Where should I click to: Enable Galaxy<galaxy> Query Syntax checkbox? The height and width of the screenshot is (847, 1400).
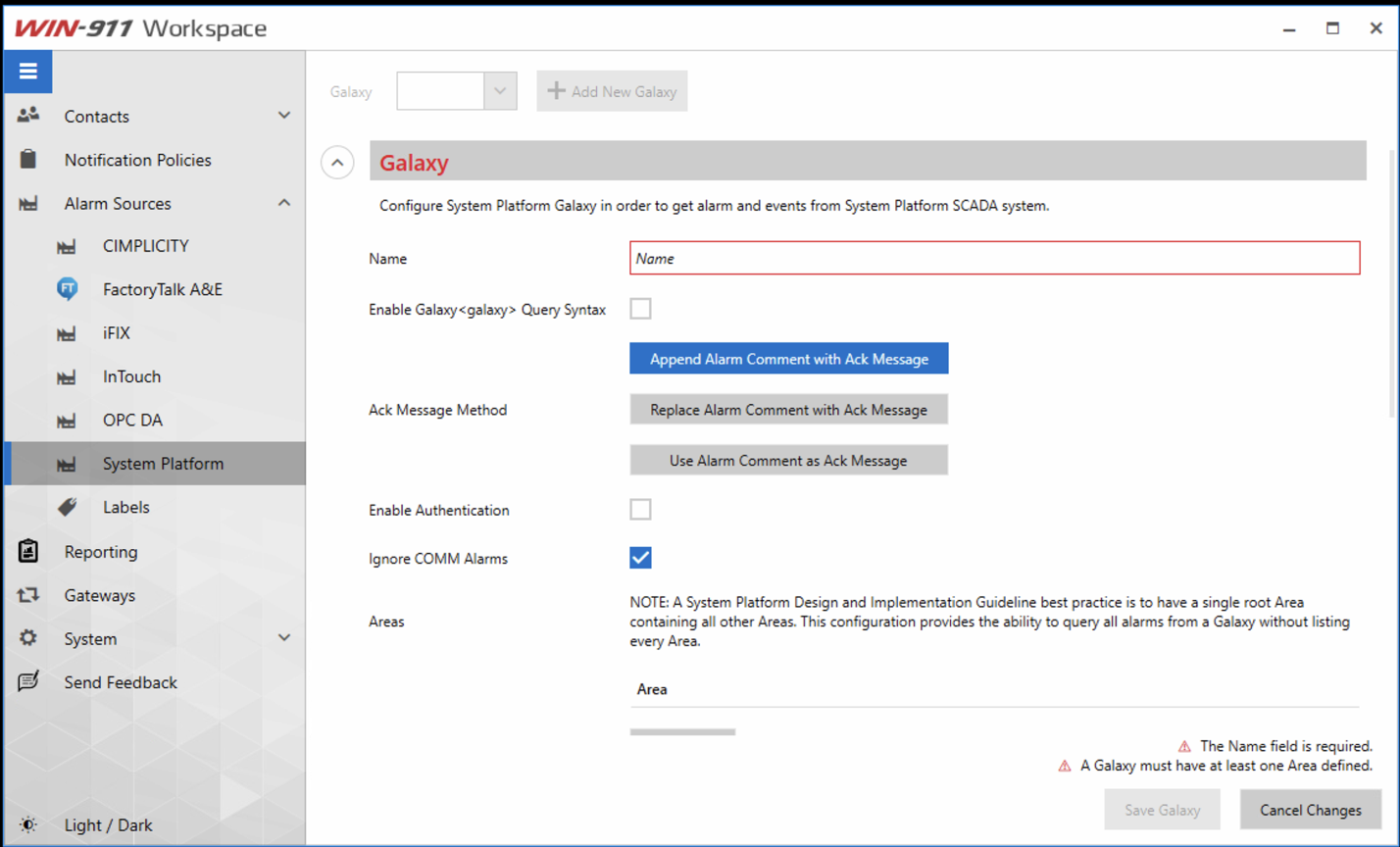coord(640,309)
